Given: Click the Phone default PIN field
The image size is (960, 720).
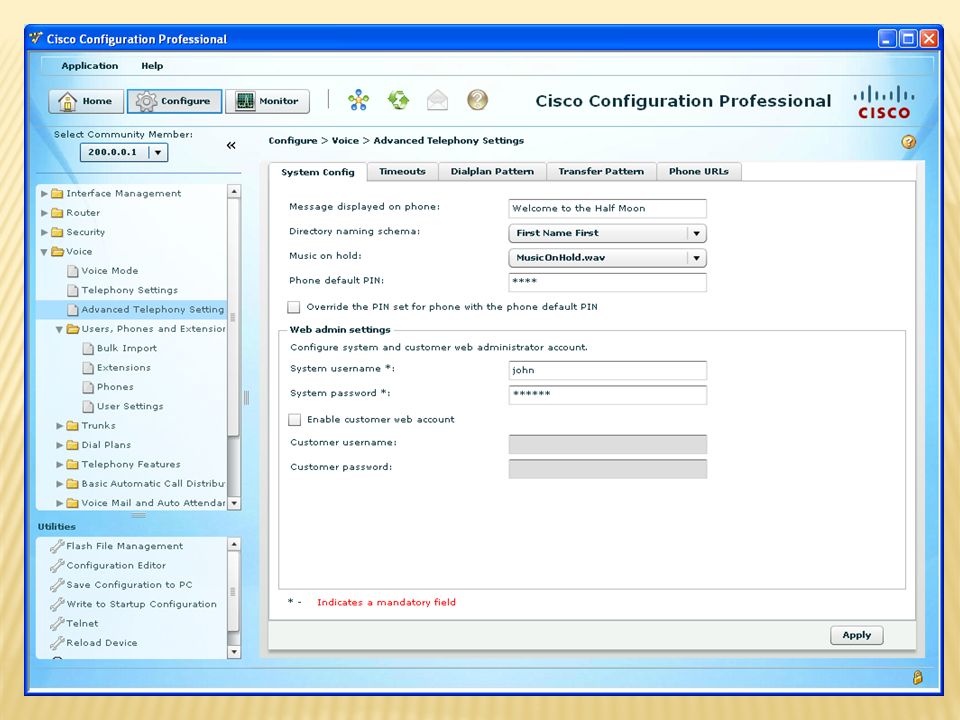Looking at the screenshot, I should [x=607, y=282].
